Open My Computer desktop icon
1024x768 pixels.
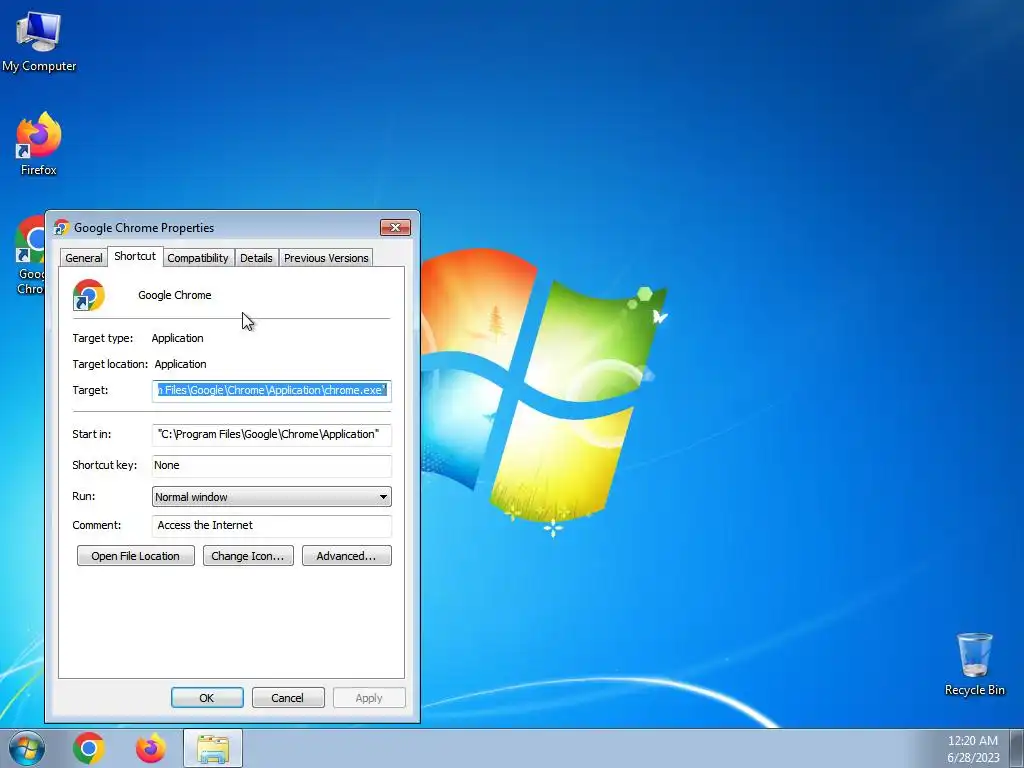pyautogui.click(x=39, y=42)
